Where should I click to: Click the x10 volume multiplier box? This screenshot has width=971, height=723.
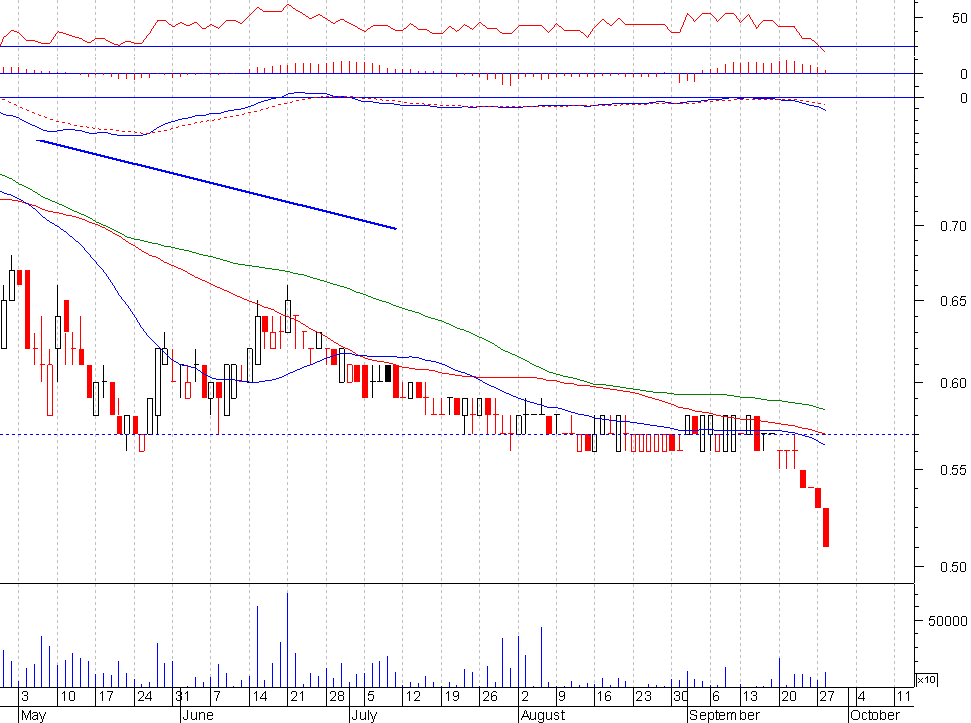(926, 680)
